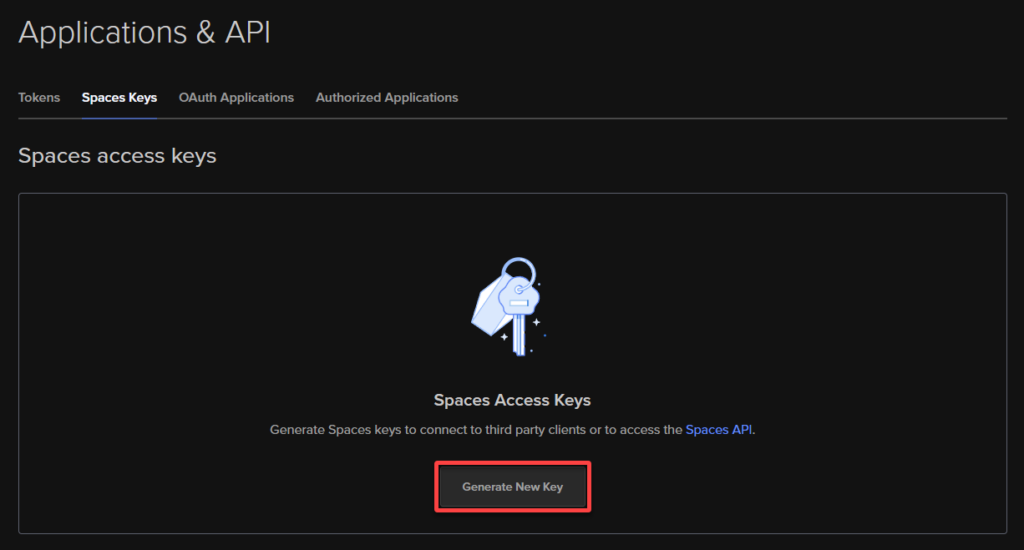Click the key illustration icon
The image size is (1024, 550).
pos(510,306)
